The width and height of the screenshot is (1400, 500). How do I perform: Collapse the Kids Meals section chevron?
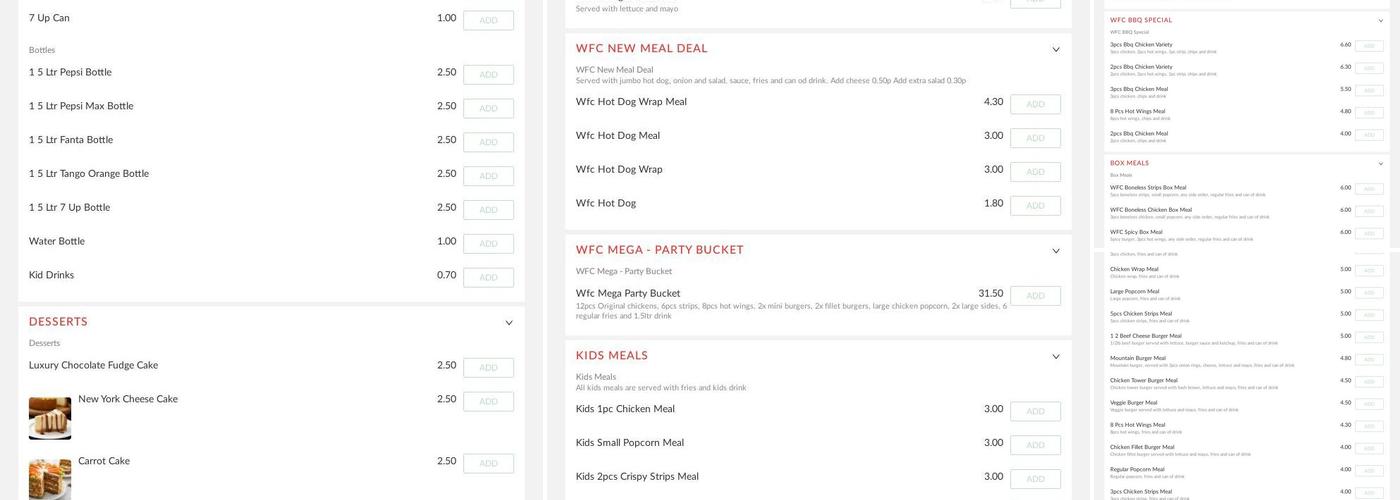[x=1056, y=357]
